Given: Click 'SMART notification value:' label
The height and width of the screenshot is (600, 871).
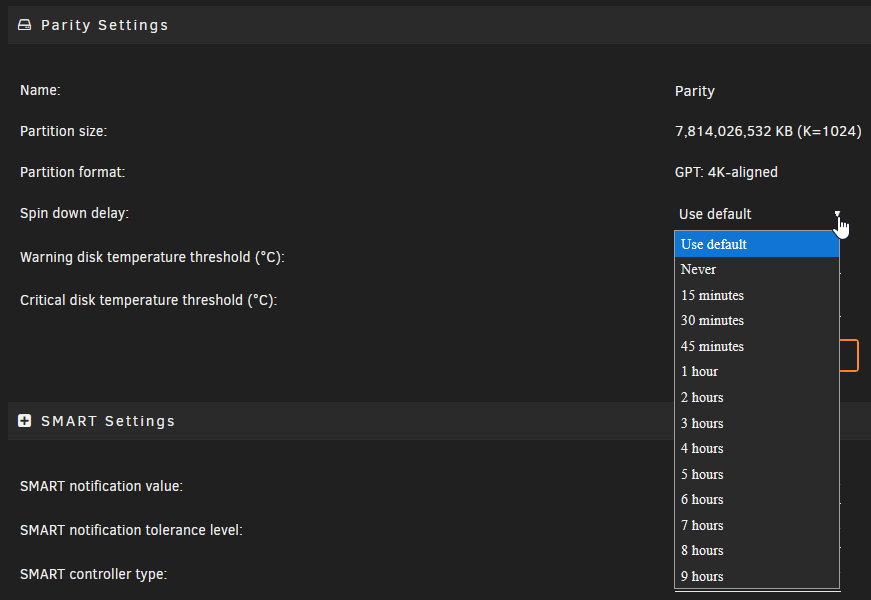Looking at the screenshot, I should coord(101,486).
